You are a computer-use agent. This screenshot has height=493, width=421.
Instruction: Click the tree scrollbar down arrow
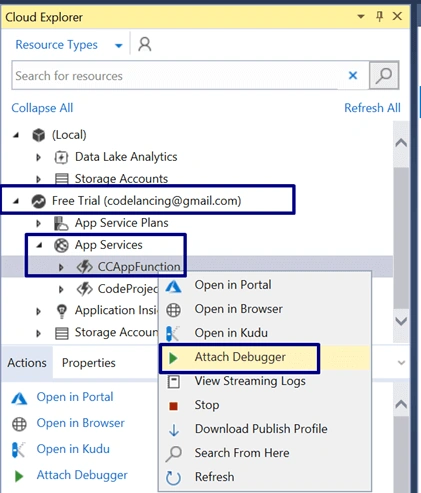(x=401, y=321)
